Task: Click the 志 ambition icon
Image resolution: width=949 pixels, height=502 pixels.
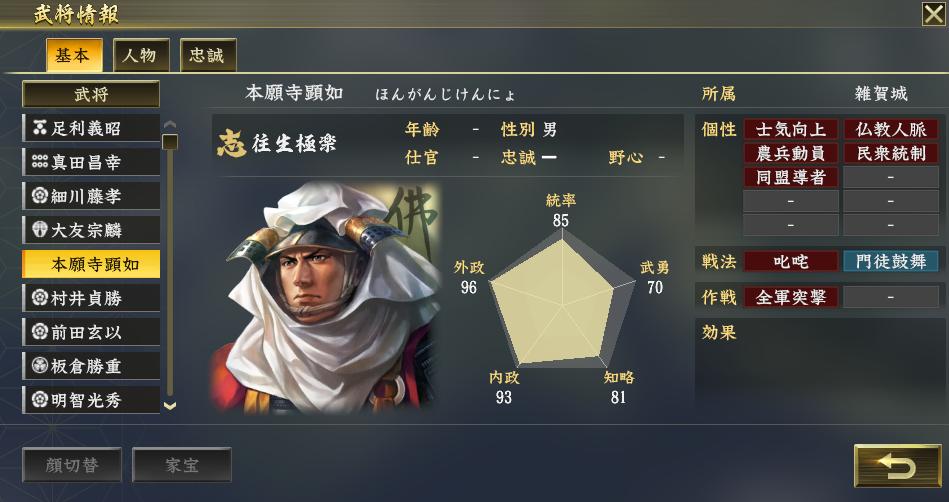Action: [232, 144]
